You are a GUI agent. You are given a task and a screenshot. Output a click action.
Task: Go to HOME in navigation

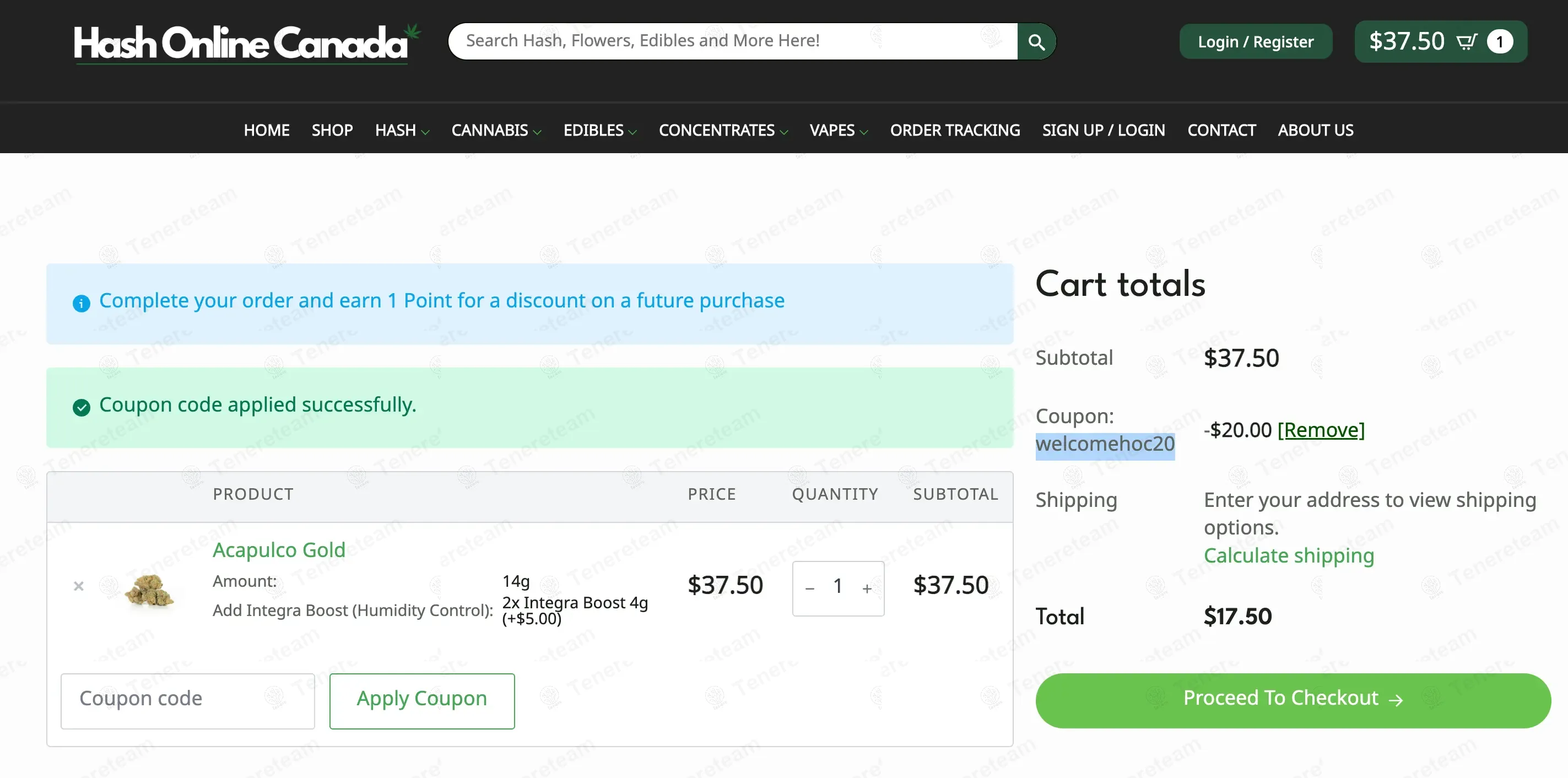(267, 130)
